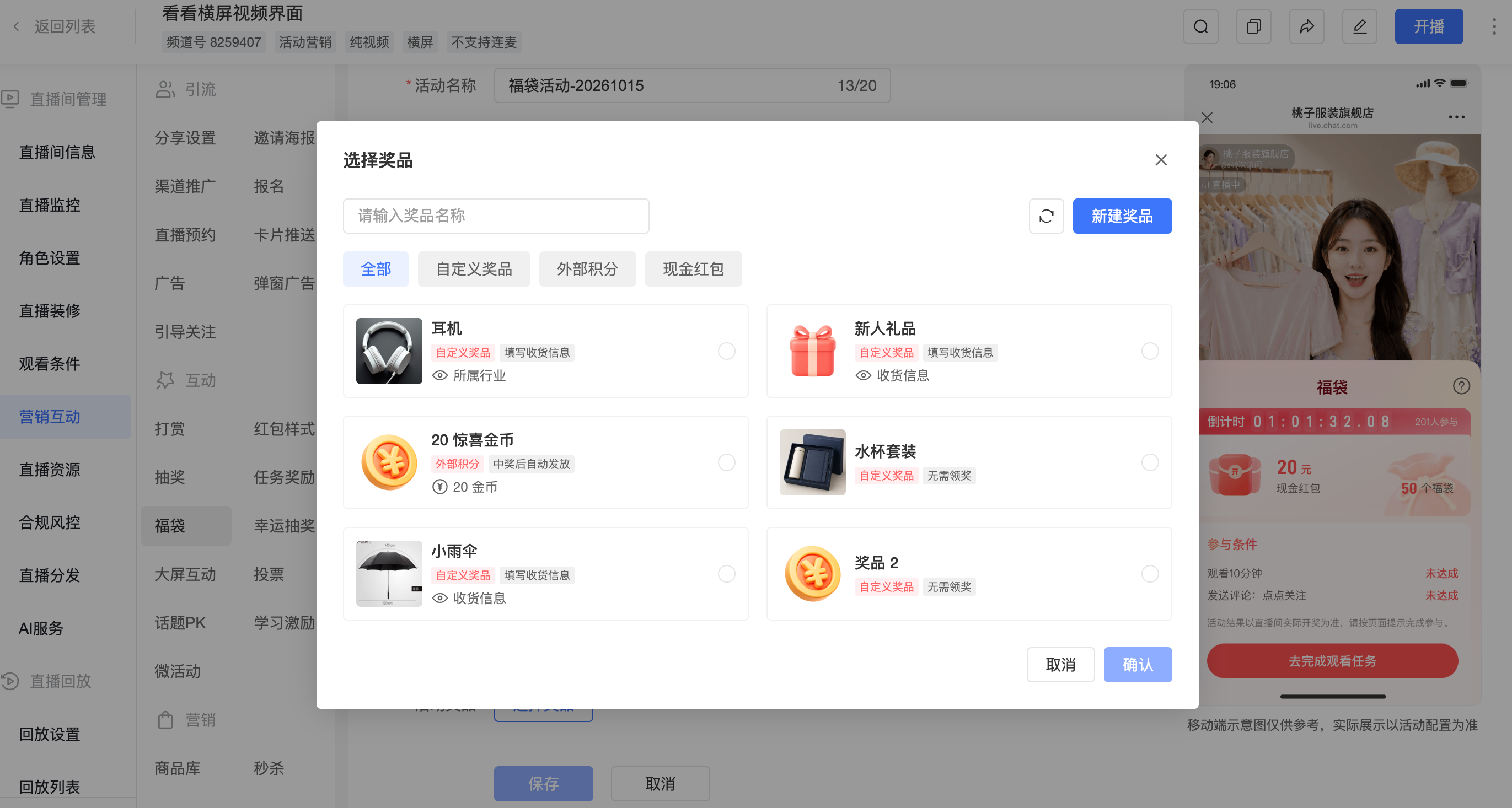1512x808 pixels.
Task: Select 福袋 in the interaction menu
Action: [186, 525]
